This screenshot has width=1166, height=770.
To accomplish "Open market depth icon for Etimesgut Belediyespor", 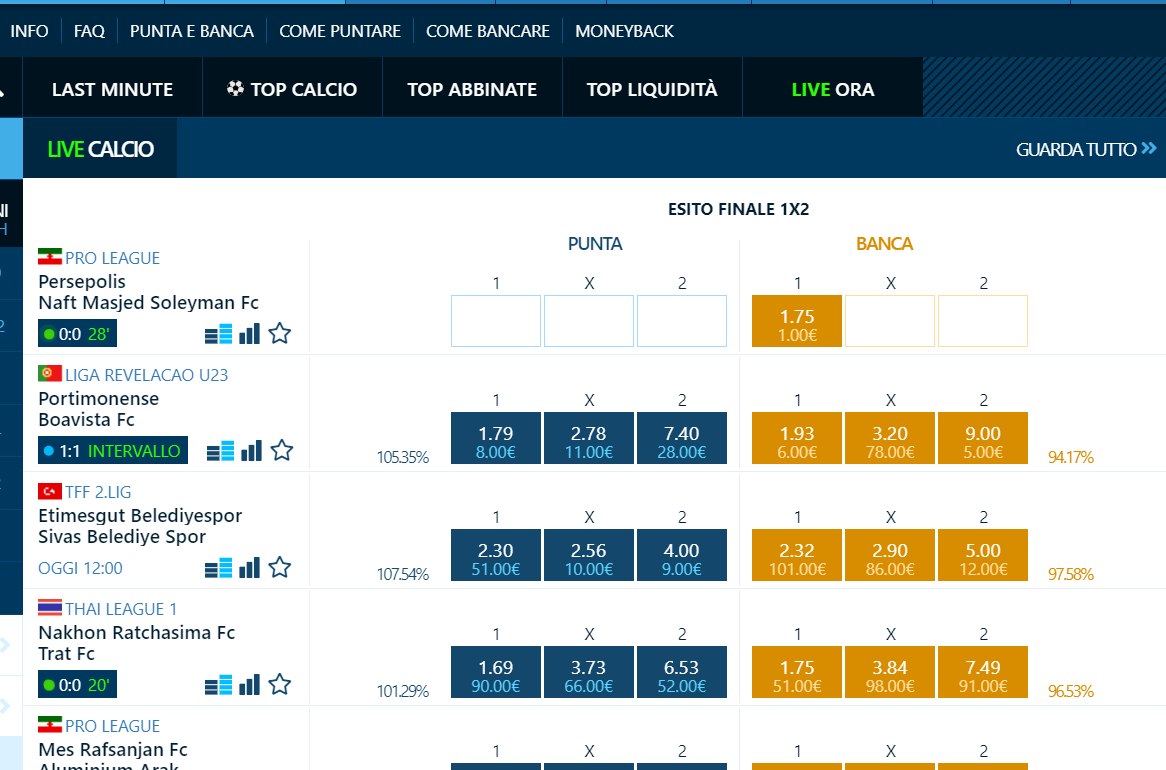I will click(219, 568).
